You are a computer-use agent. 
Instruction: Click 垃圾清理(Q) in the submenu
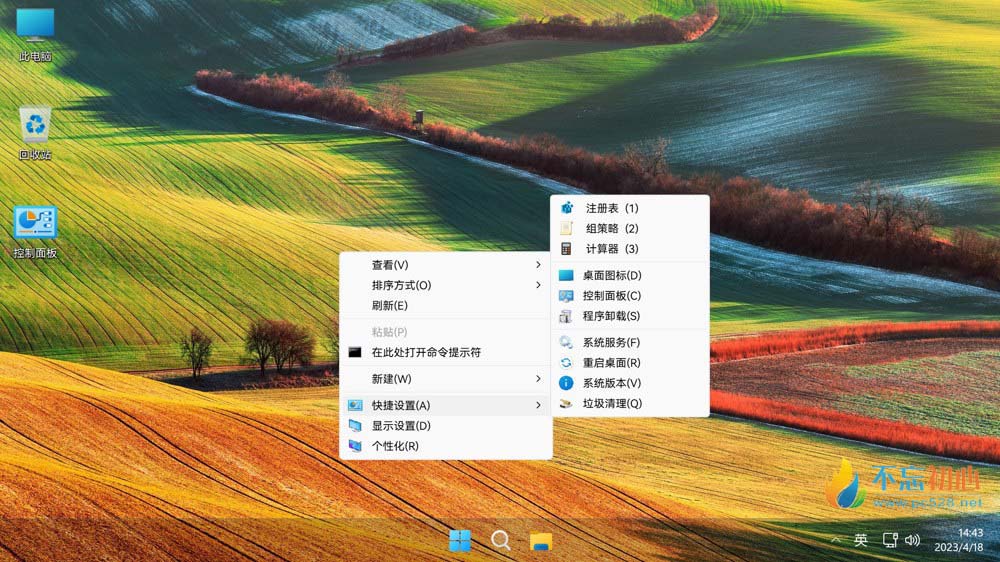tap(611, 403)
